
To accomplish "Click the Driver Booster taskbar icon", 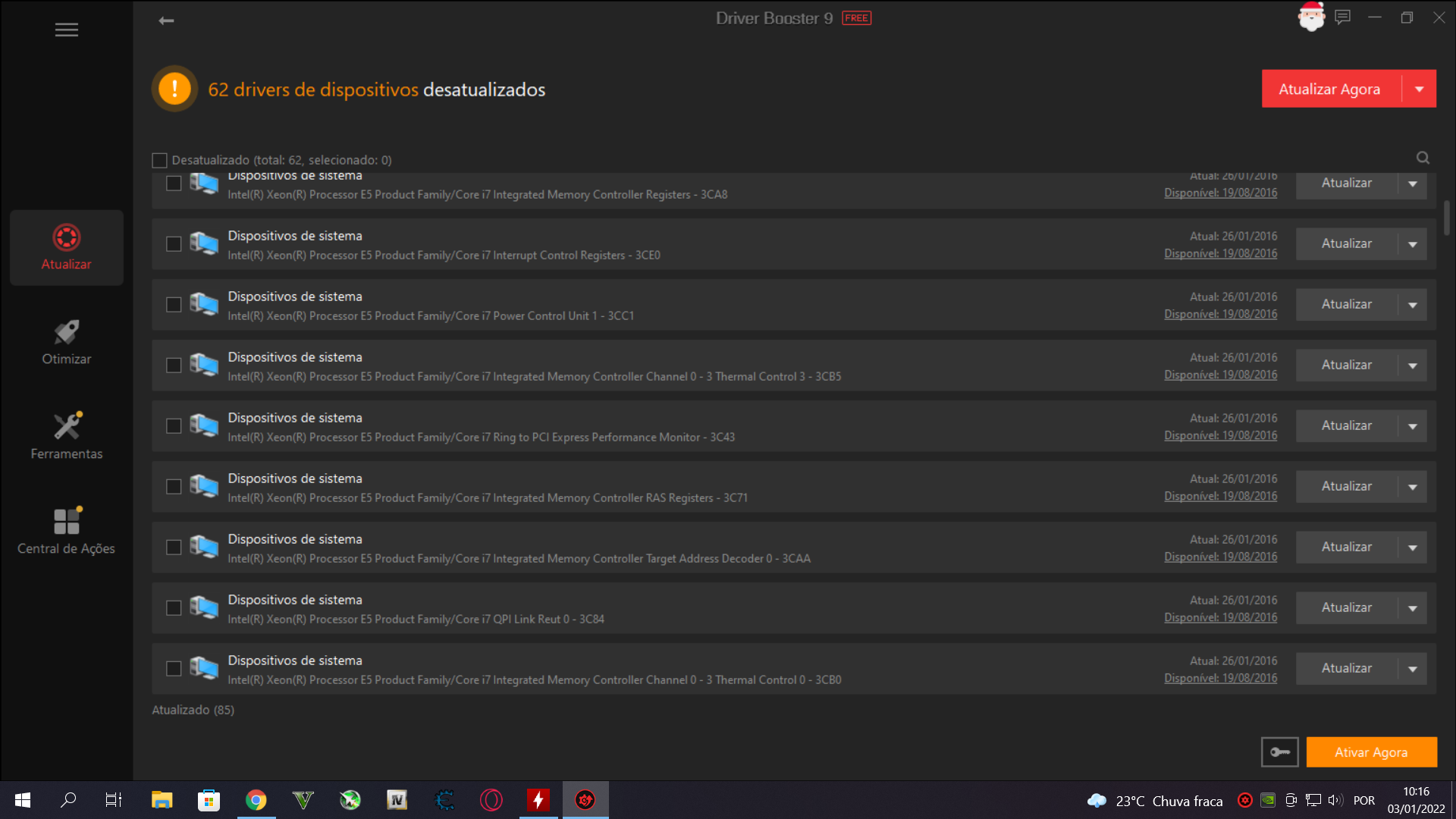I will pyautogui.click(x=585, y=800).
